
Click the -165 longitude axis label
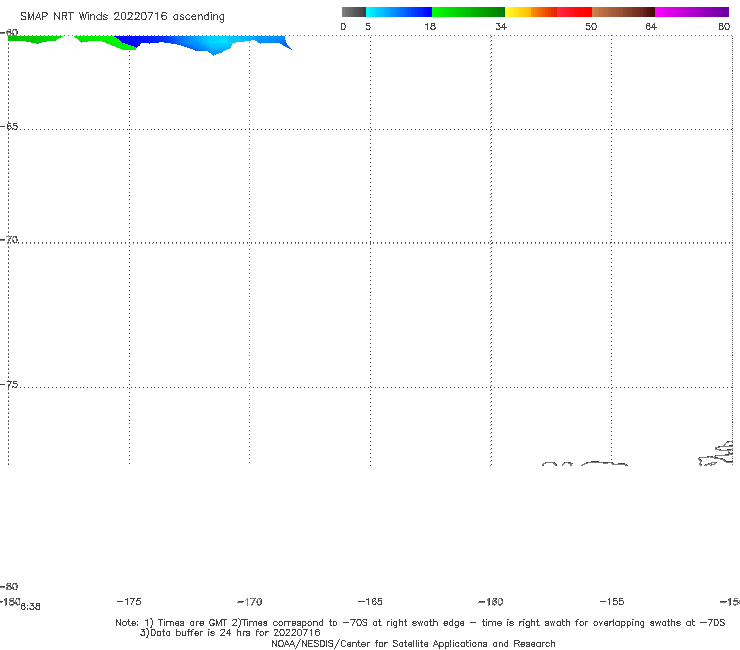click(x=370, y=602)
